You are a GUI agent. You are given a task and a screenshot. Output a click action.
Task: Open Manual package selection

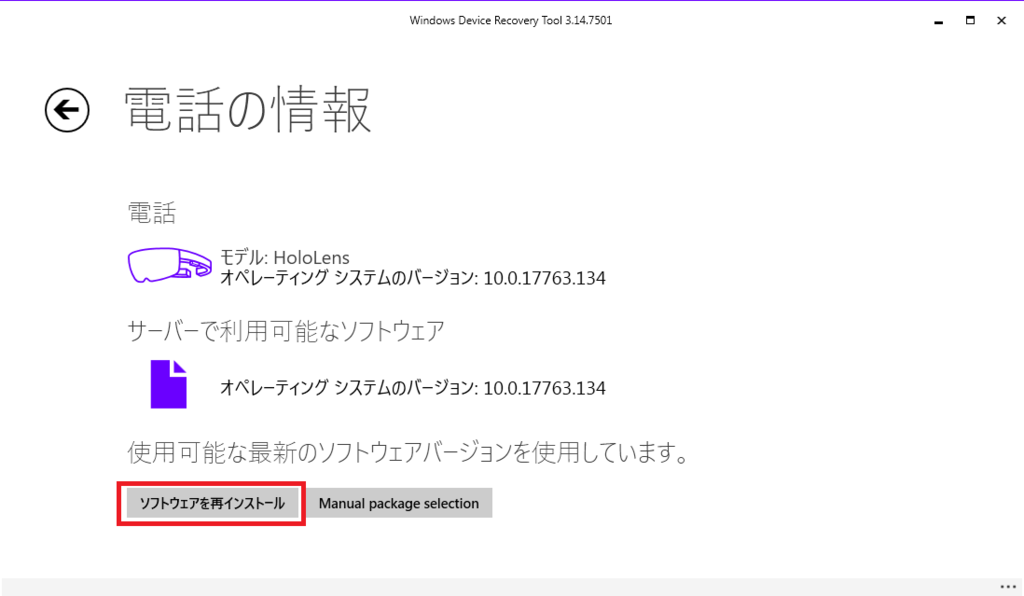tap(398, 503)
